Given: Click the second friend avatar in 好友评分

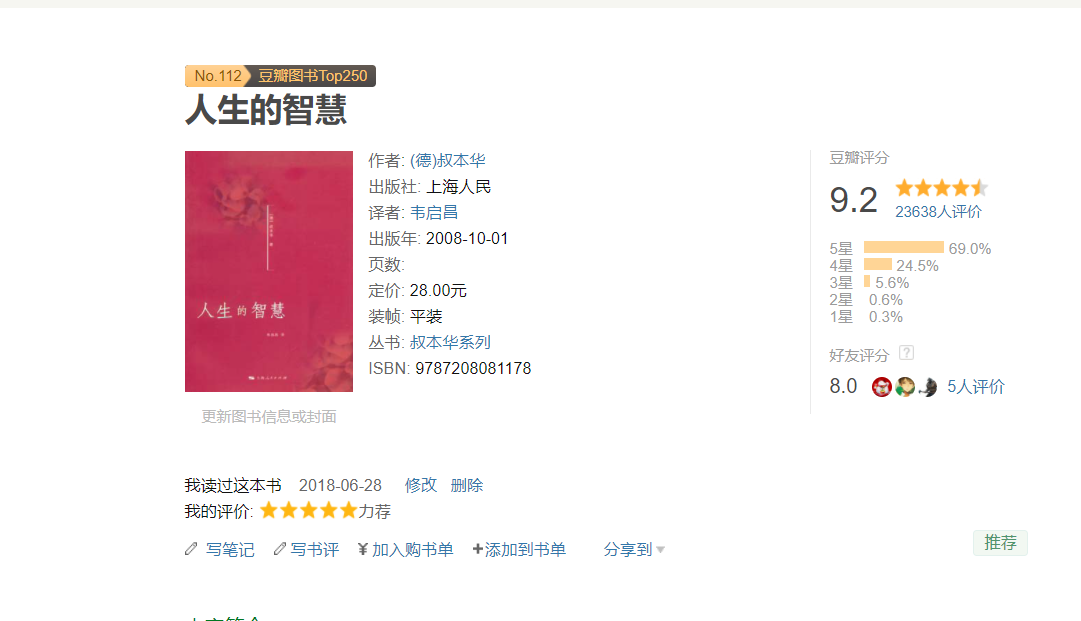Looking at the screenshot, I should click(905, 387).
